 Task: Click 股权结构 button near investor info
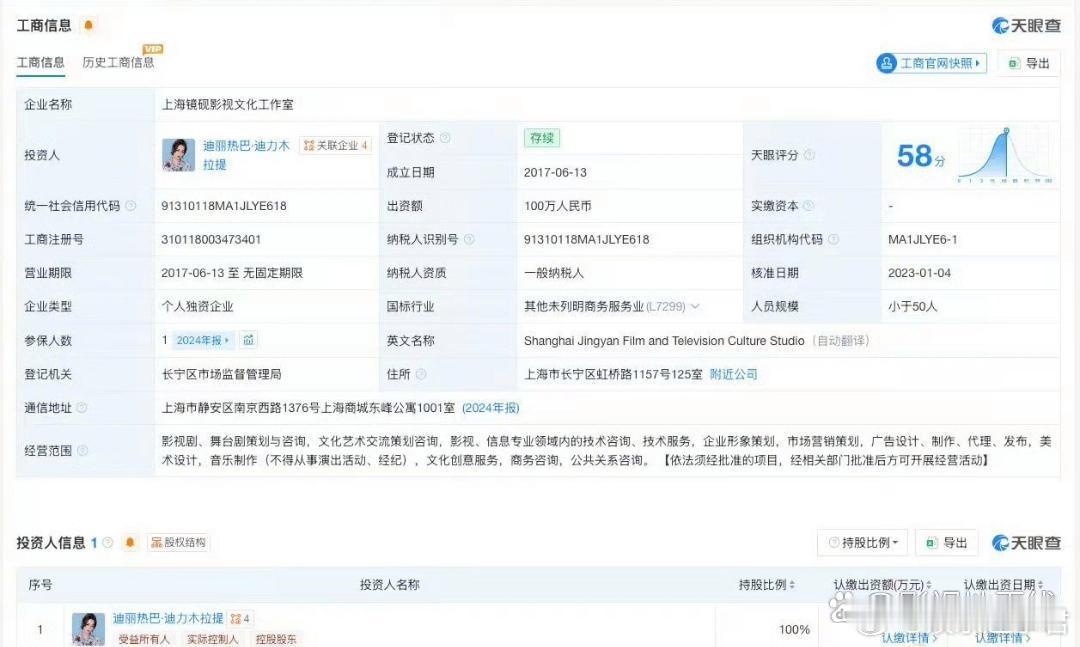[179, 542]
